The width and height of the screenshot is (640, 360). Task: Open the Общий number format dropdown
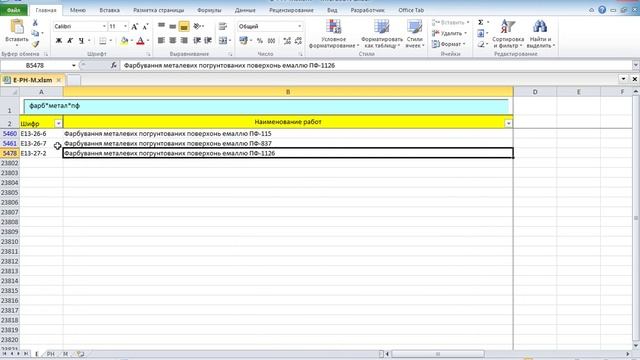[300, 27]
